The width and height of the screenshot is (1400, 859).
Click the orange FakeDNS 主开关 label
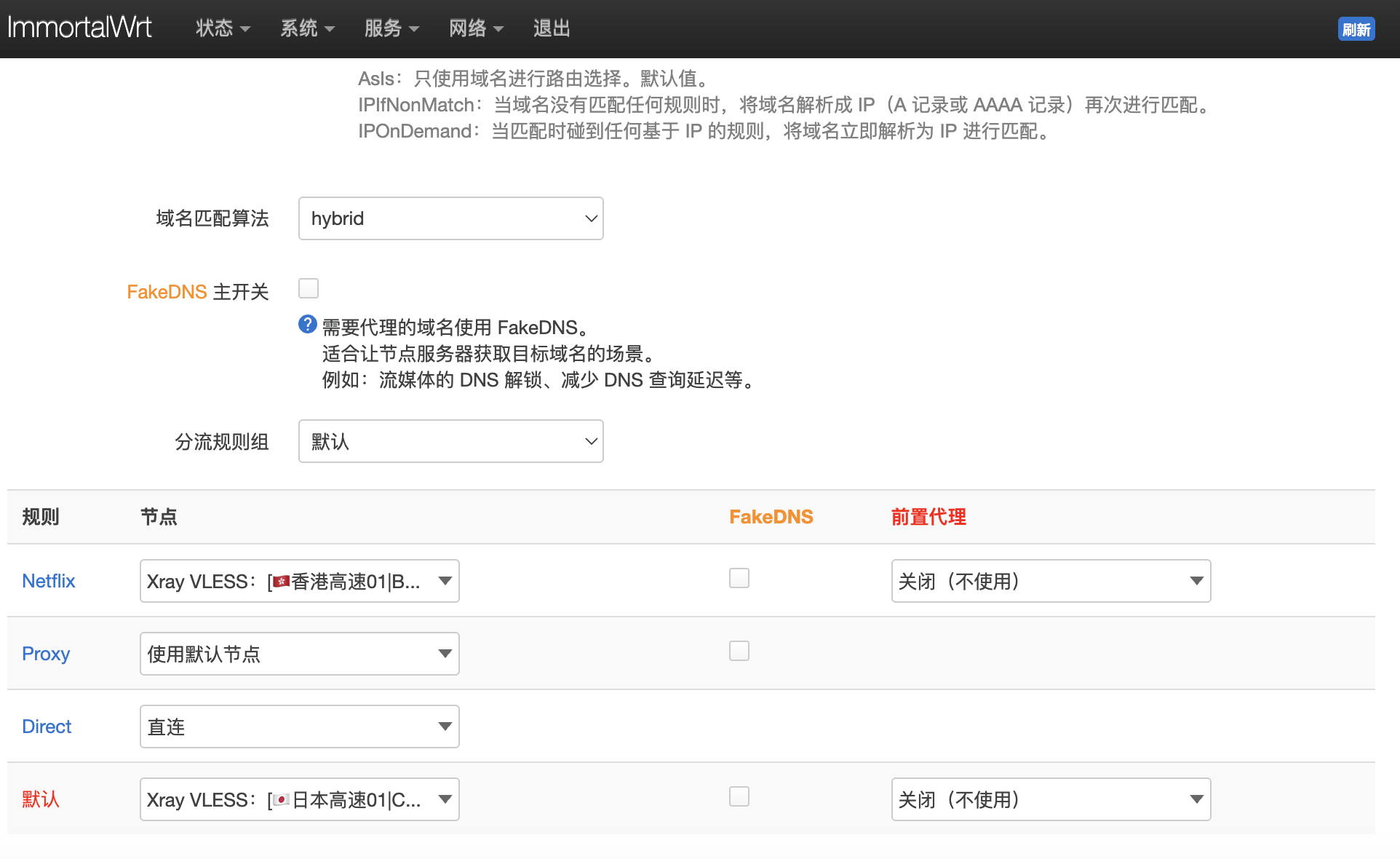click(198, 292)
